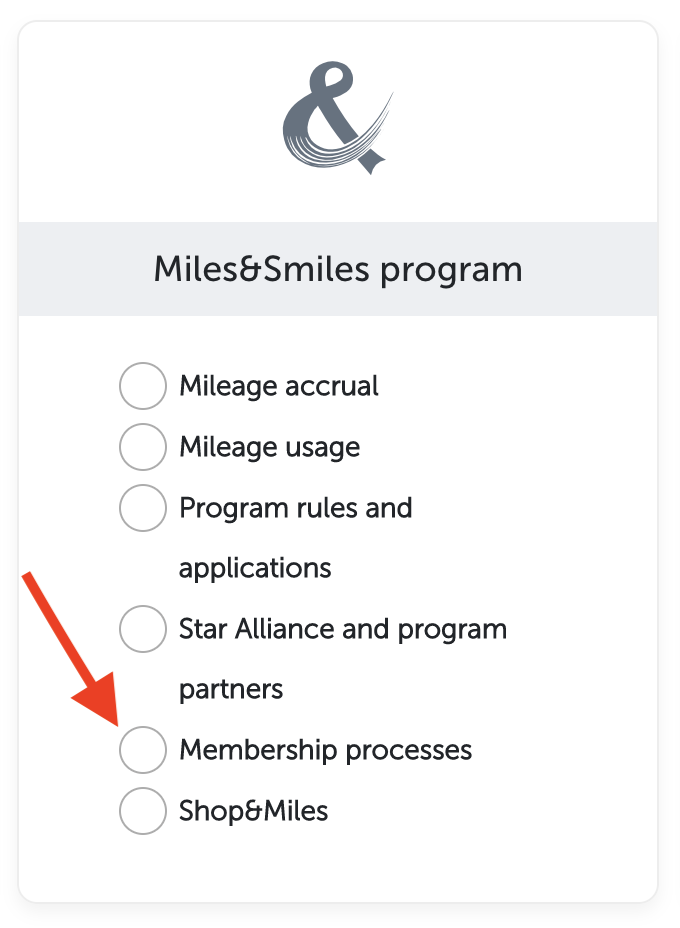Click the Membership processes label text

(x=324, y=750)
